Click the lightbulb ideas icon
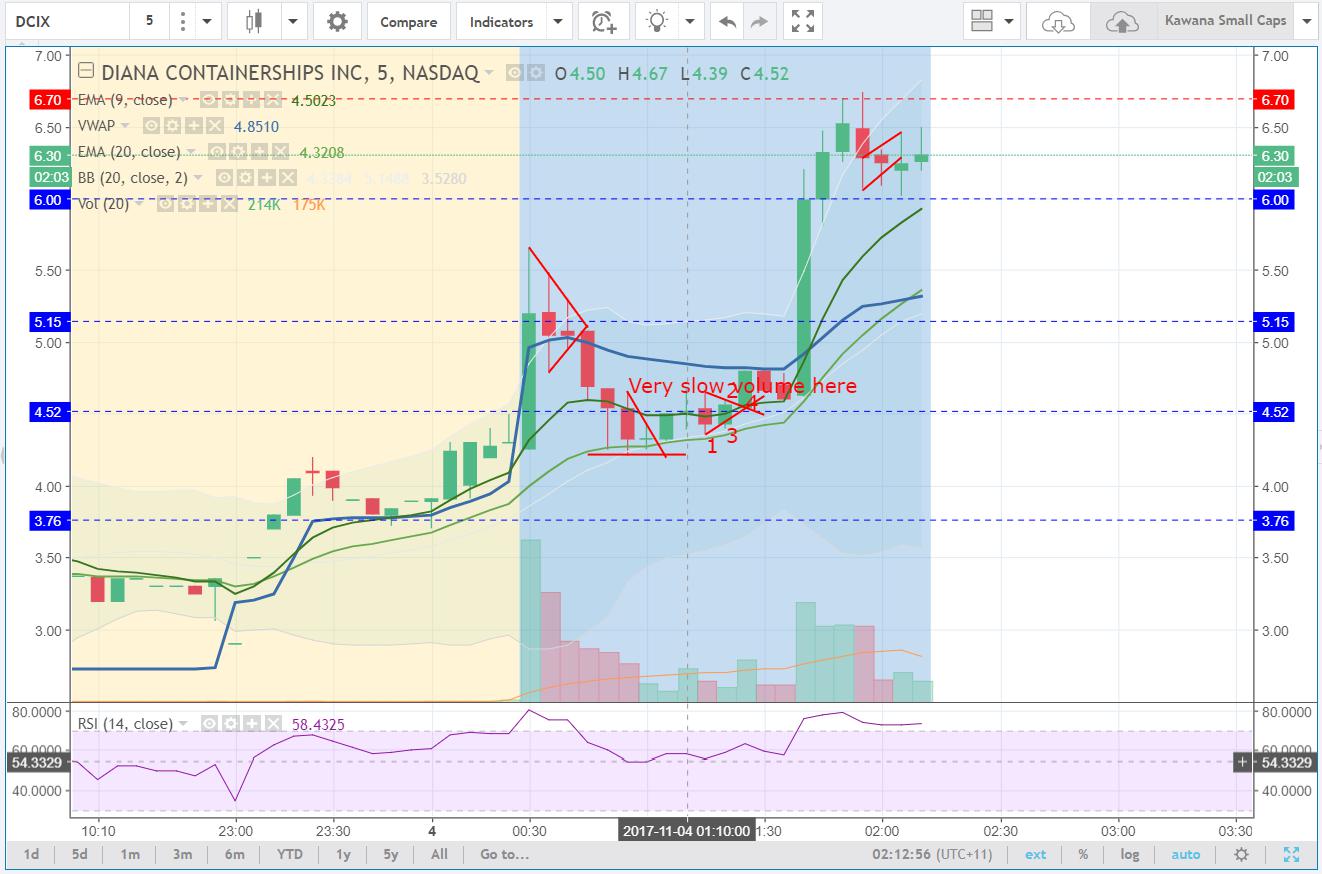This screenshot has height=874, width=1322. tap(656, 21)
